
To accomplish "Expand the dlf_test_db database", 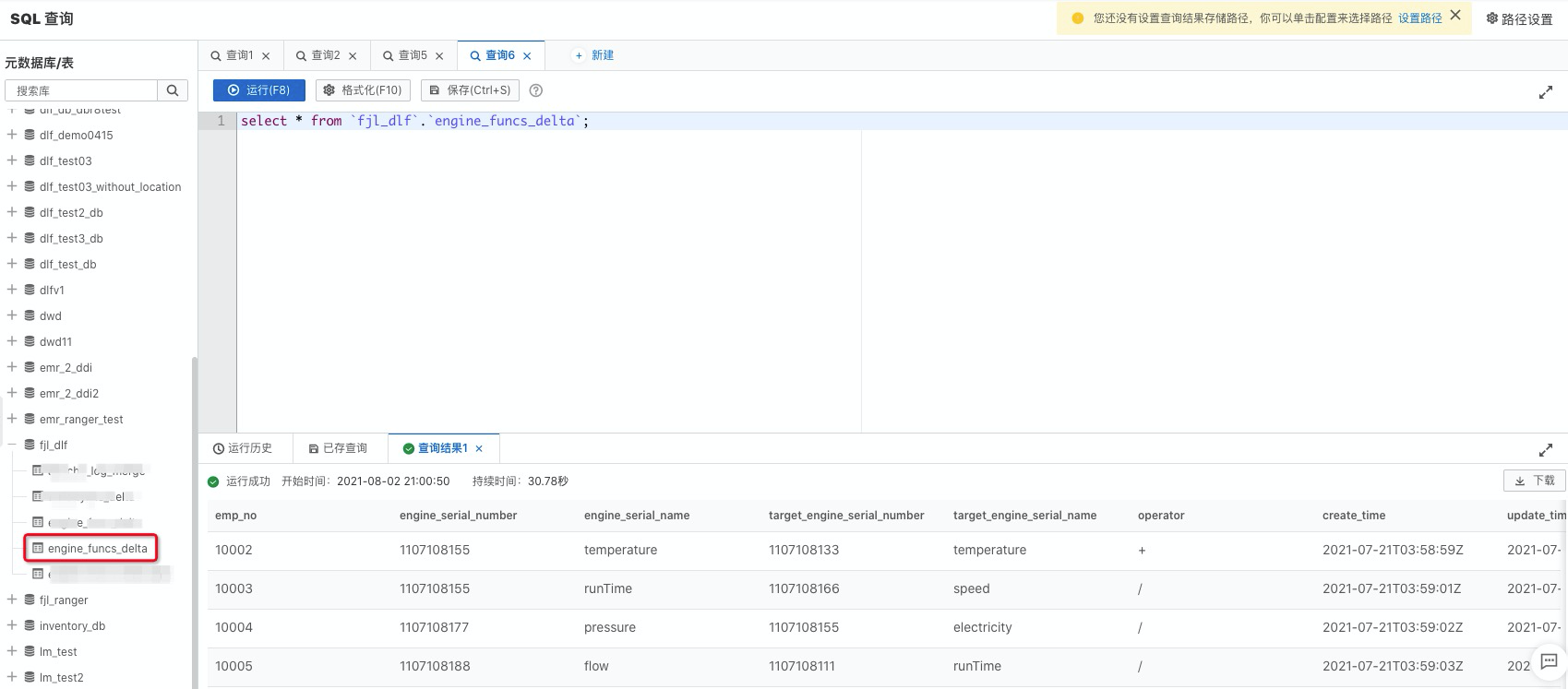I will pos(12,264).
